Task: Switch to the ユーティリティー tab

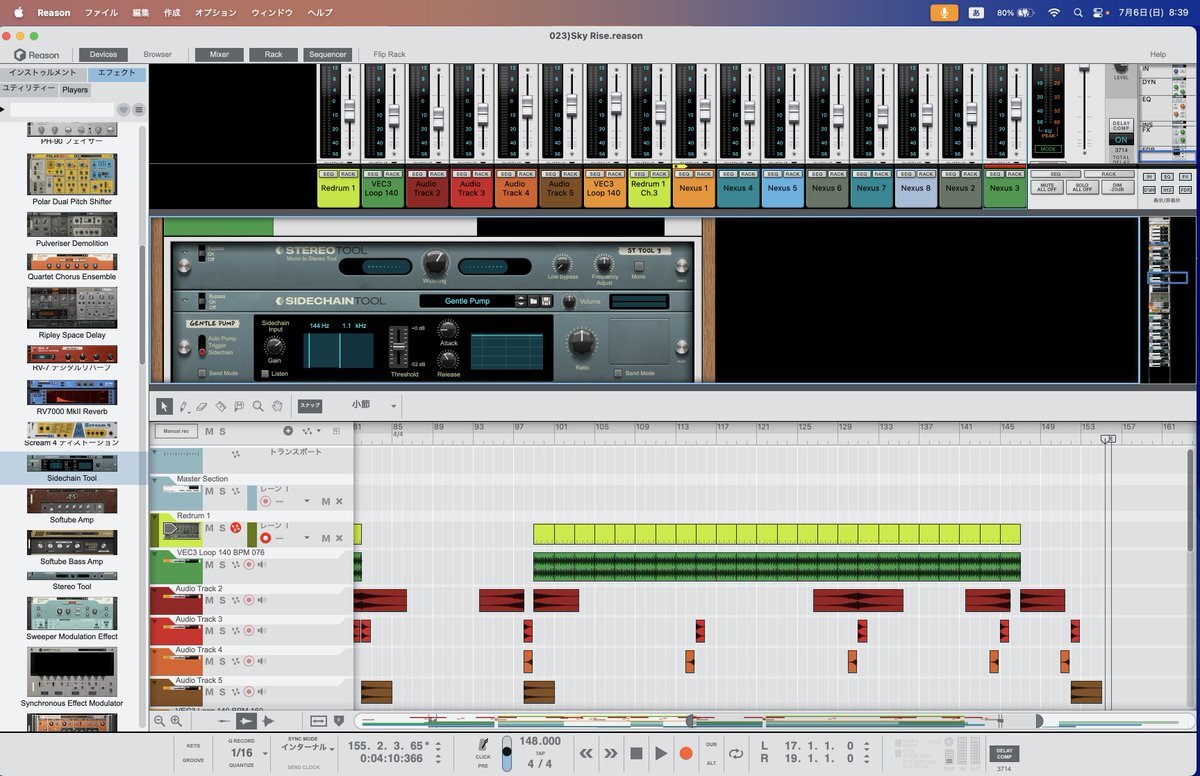Action: pyautogui.click(x=29, y=89)
